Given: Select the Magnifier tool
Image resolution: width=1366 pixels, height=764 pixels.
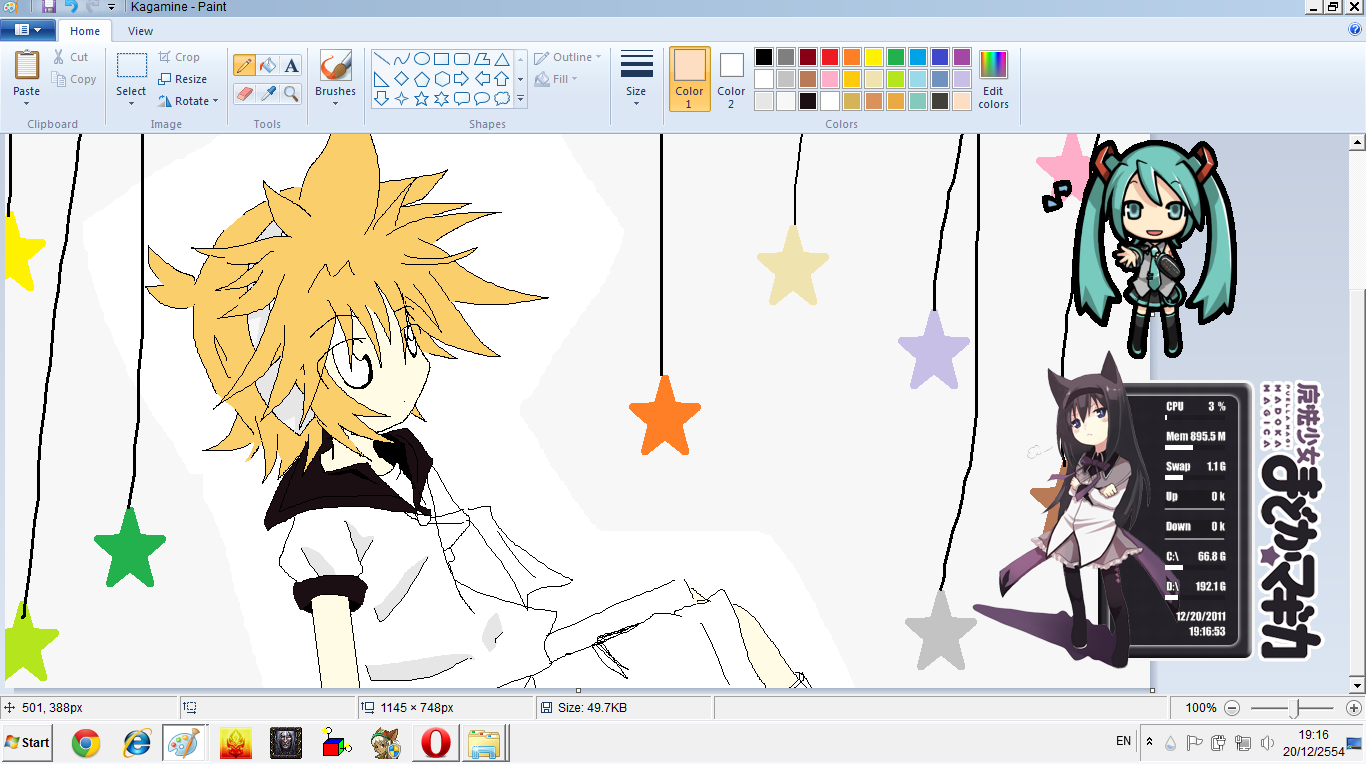Looking at the screenshot, I should pos(291,93).
